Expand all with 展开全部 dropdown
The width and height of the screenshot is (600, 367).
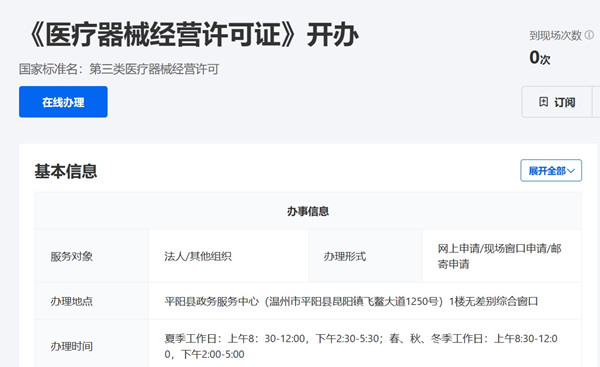click(551, 171)
